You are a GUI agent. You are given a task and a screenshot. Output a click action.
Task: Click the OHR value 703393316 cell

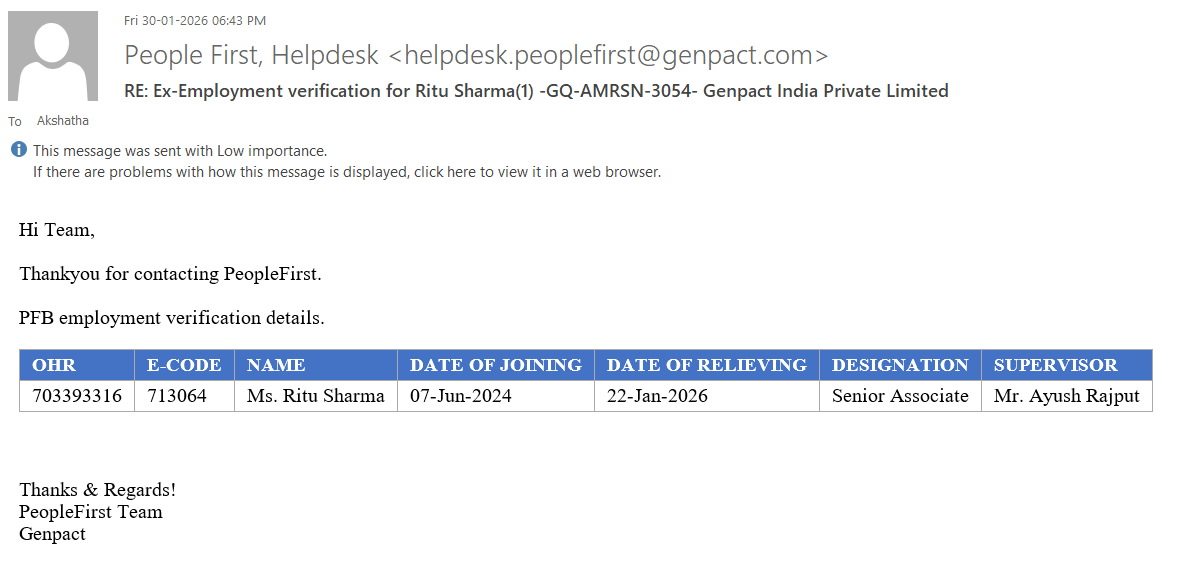(x=77, y=396)
